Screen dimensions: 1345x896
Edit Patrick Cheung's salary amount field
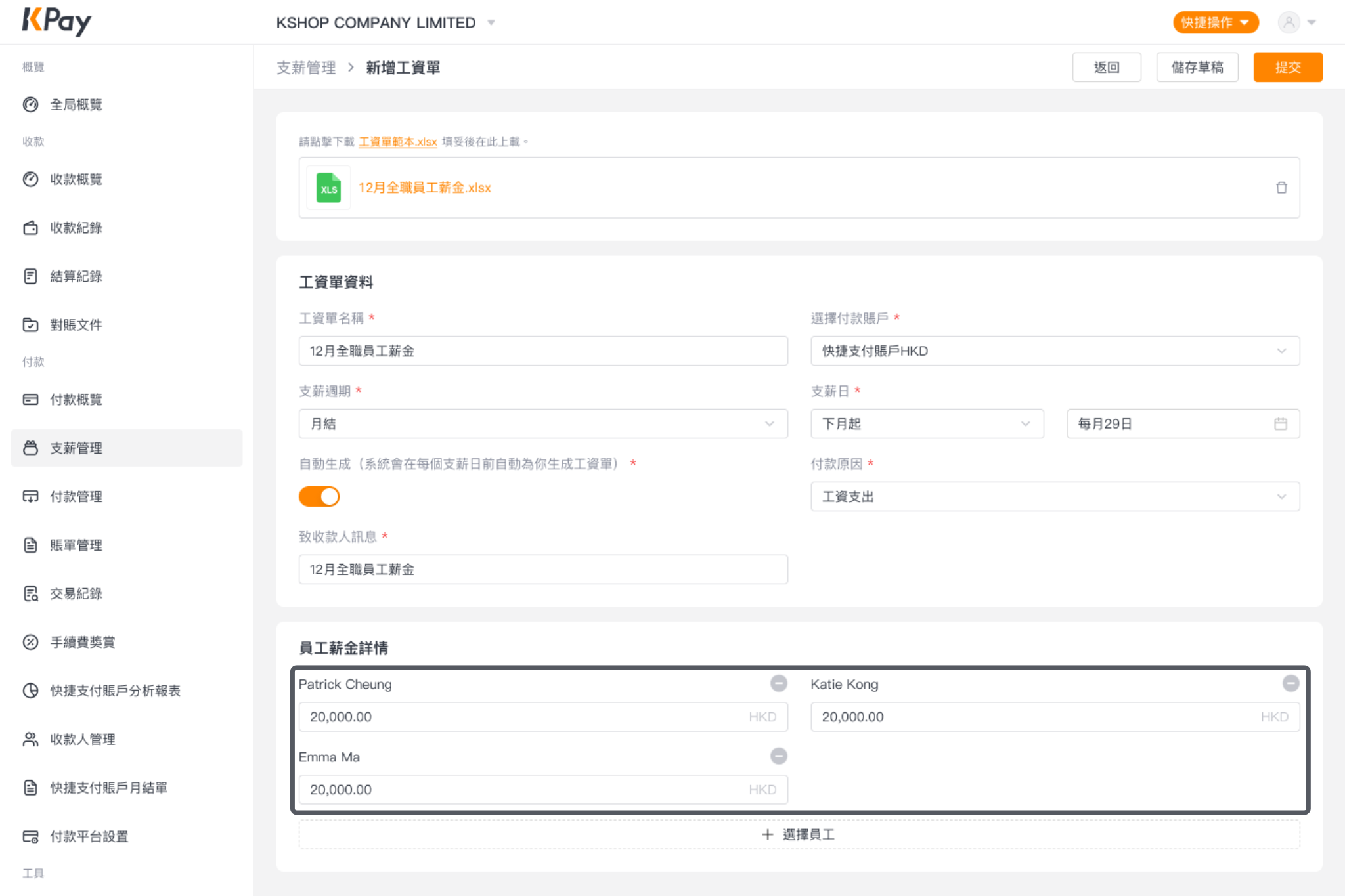[x=543, y=717]
